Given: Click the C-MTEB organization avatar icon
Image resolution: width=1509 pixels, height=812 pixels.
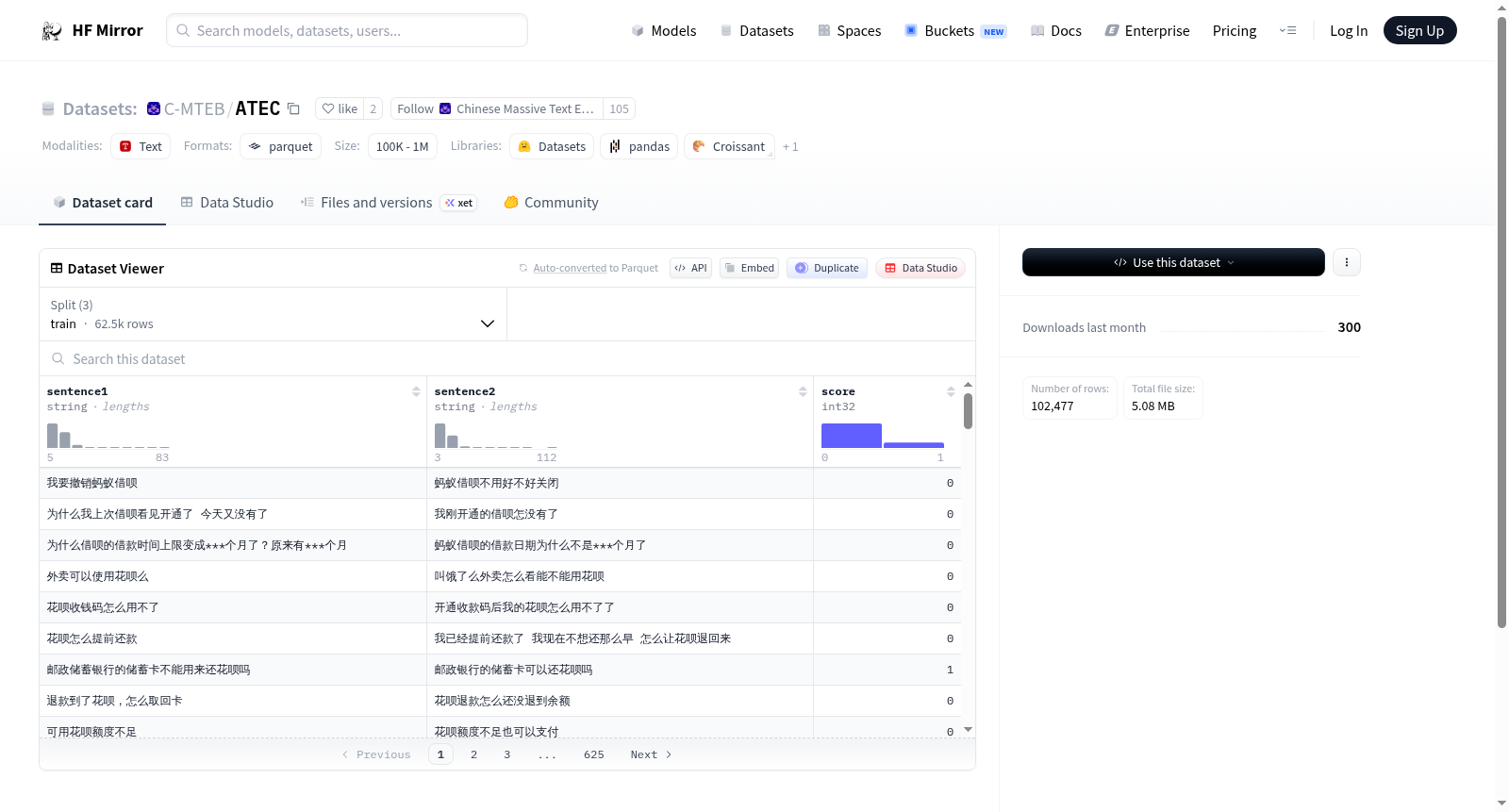Looking at the screenshot, I should [154, 108].
